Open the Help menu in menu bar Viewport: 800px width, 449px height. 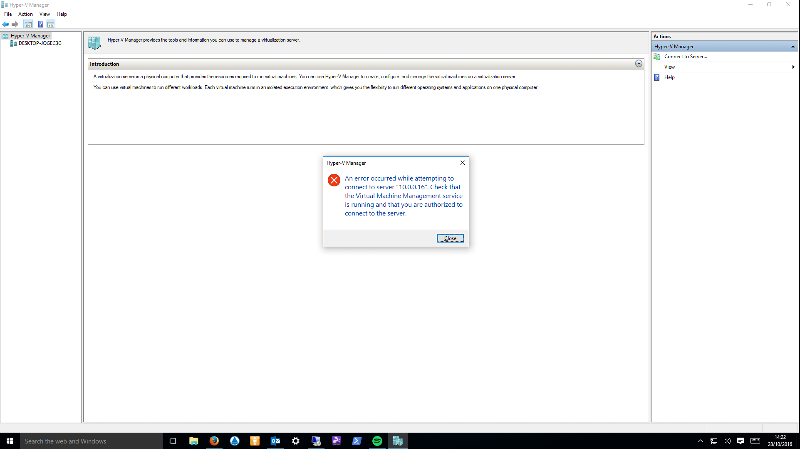click(62, 14)
